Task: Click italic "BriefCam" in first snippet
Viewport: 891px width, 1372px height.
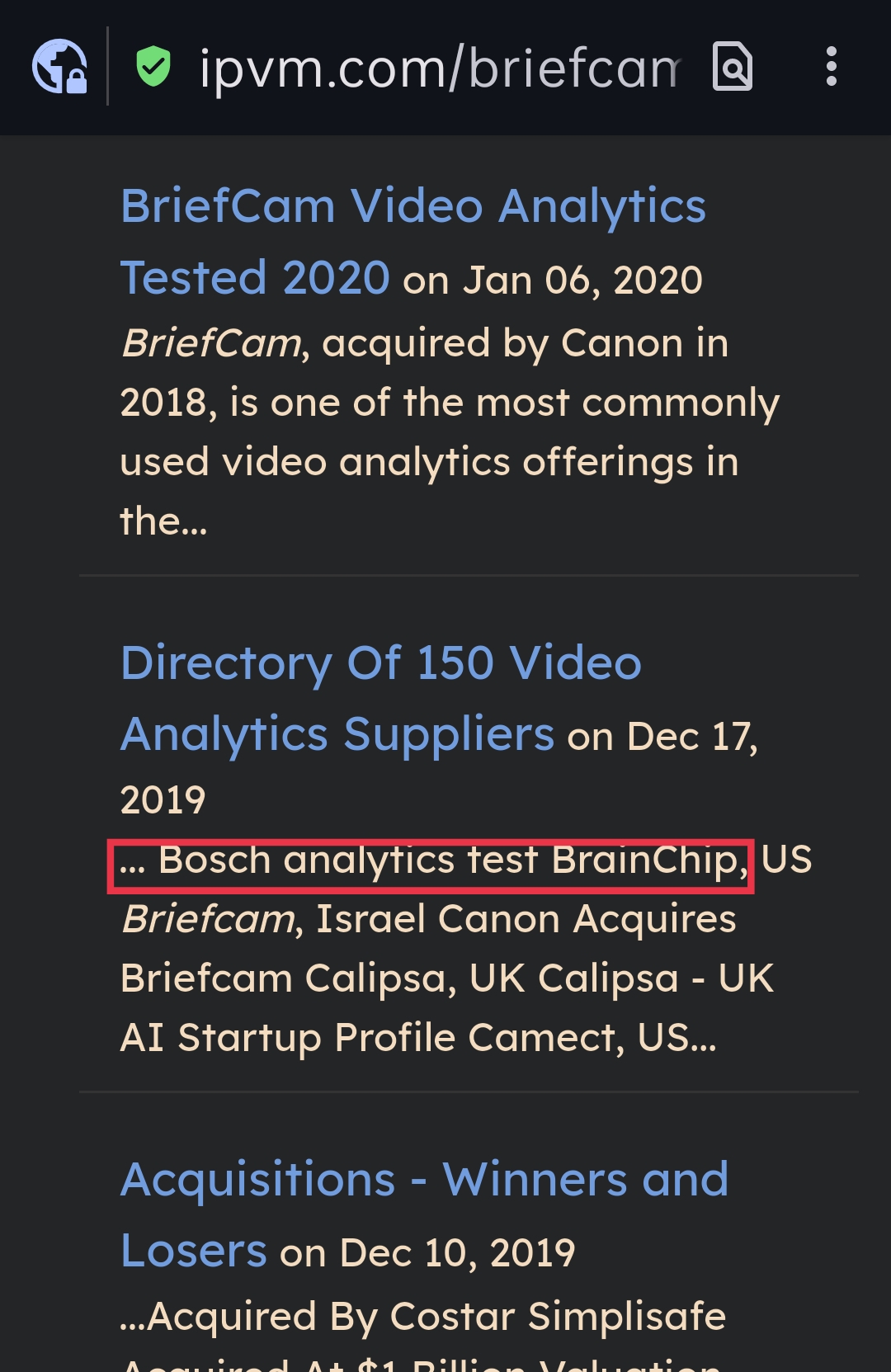Action: tap(211, 343)
